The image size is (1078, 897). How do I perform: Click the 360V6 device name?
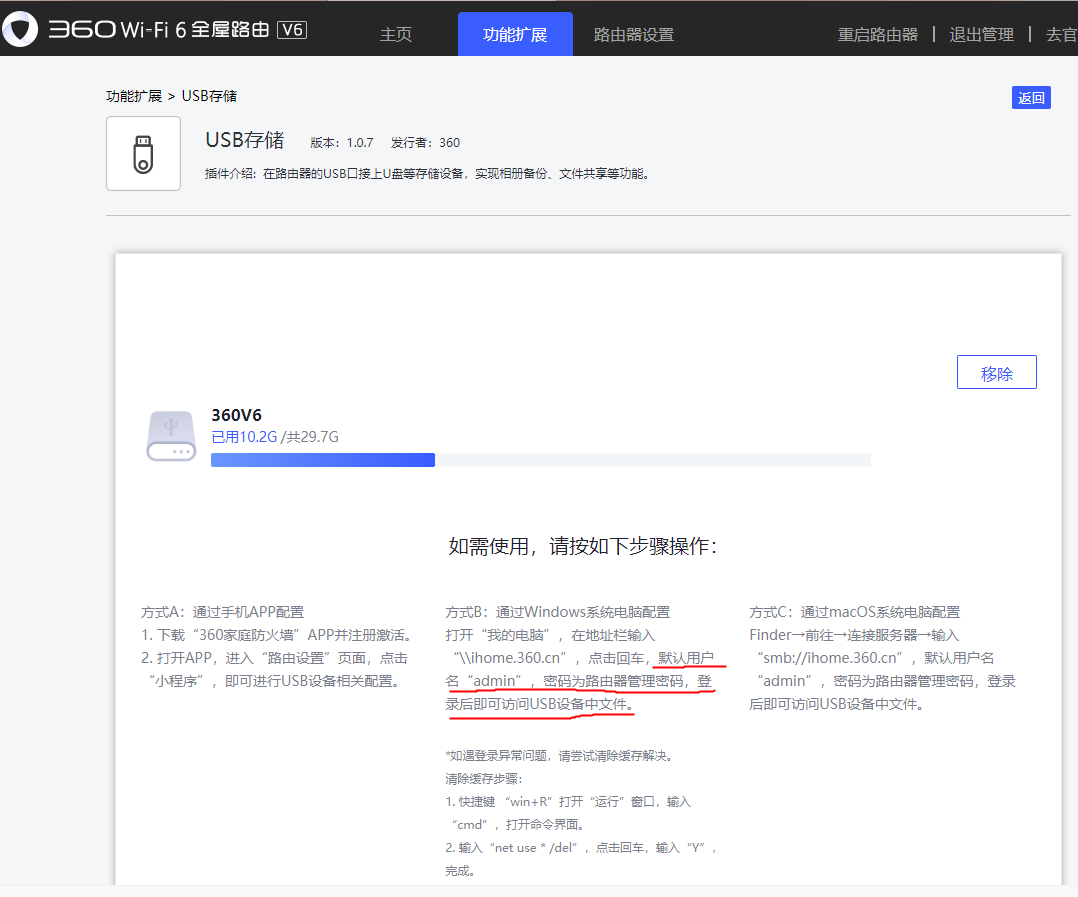236,415
